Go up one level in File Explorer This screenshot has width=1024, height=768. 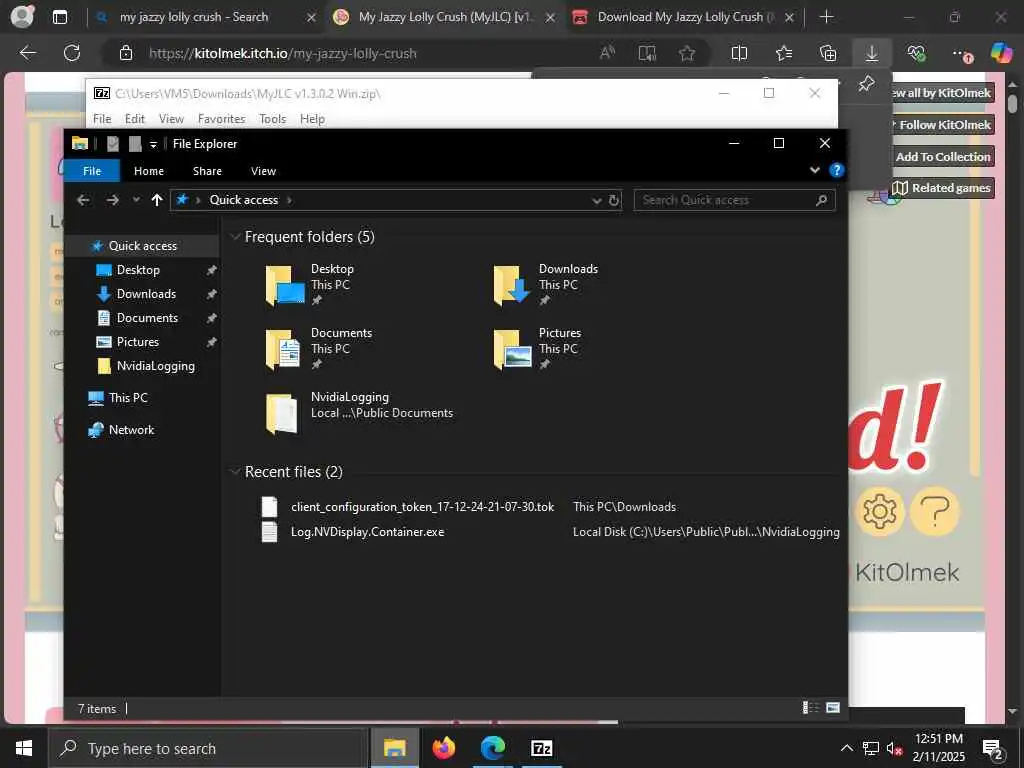coord(157,200)
